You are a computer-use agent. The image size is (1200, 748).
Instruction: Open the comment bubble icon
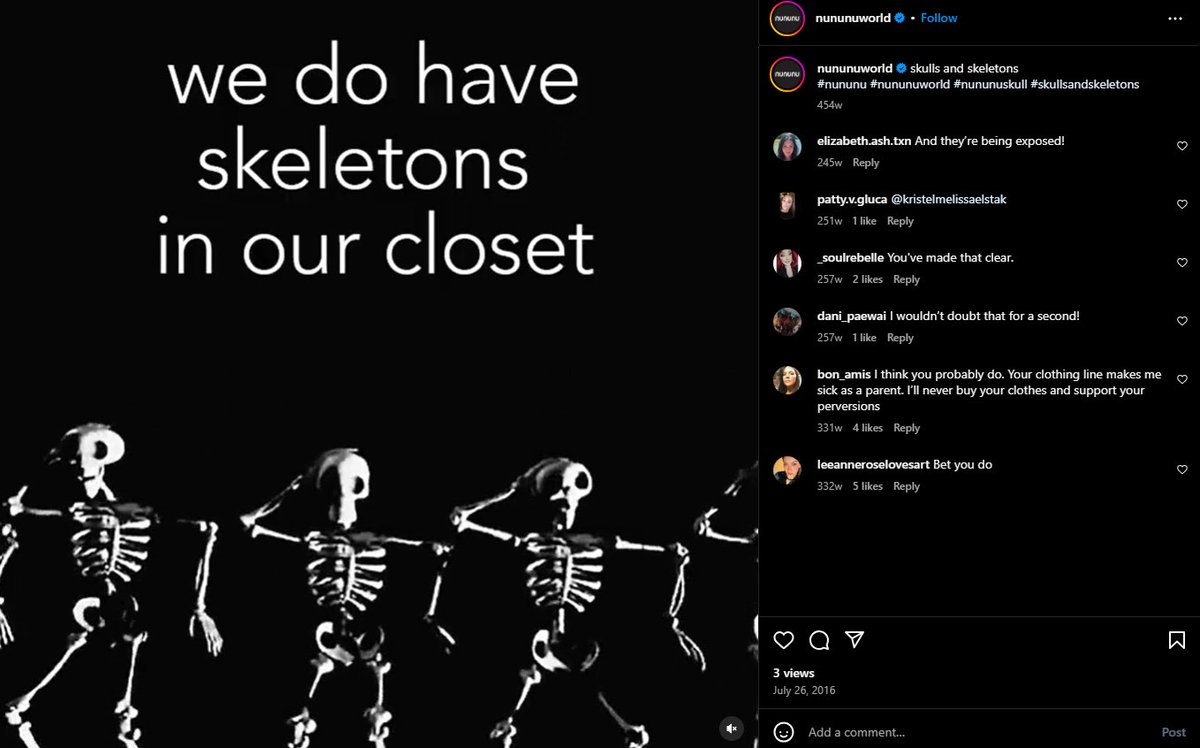[x=819, y=640]
